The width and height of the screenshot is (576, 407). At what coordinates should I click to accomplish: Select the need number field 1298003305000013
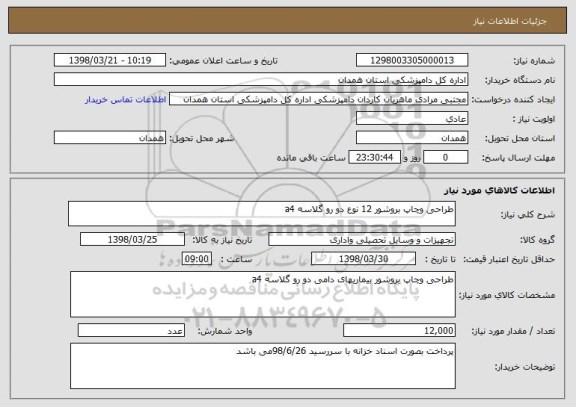412,60
